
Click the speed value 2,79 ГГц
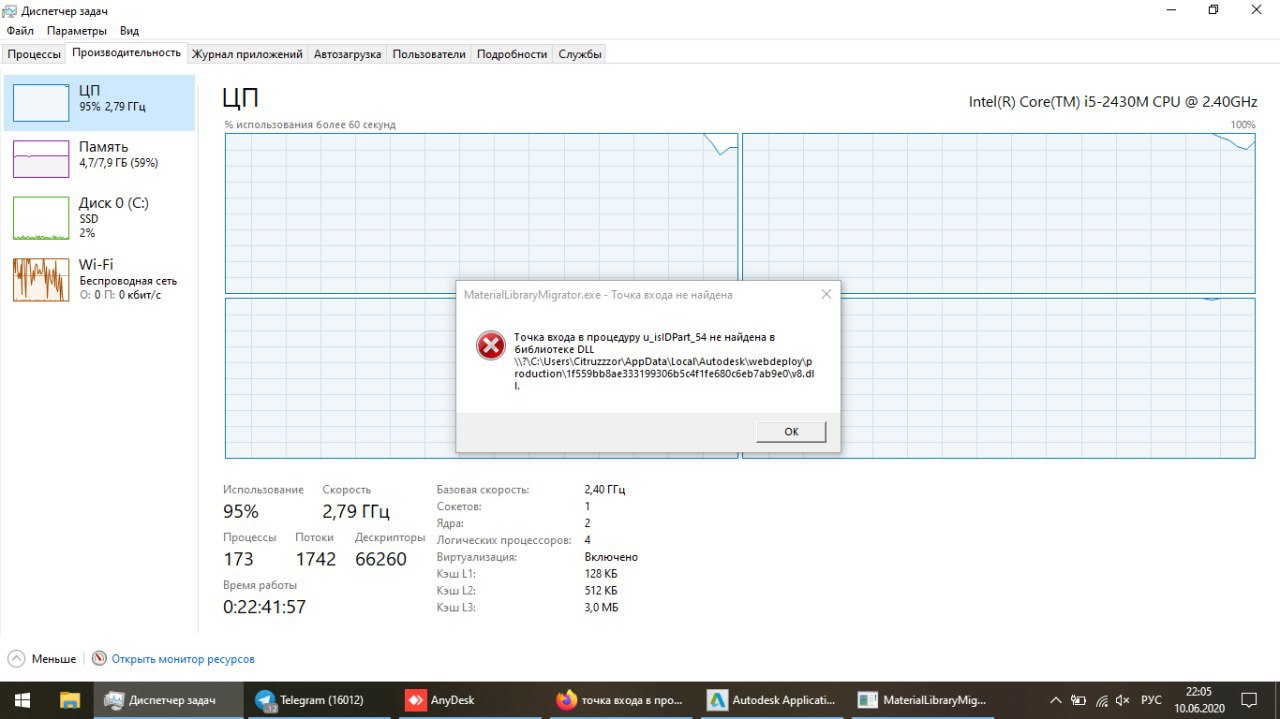tap(356, 511)
